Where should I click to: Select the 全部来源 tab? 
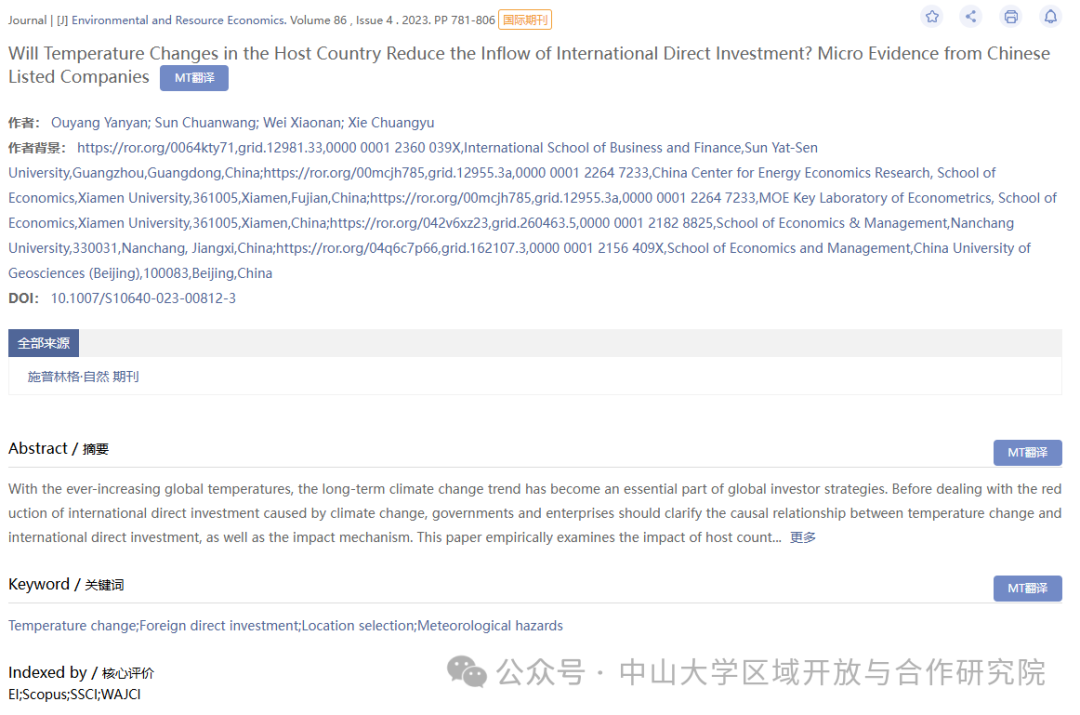pyautogui.click(x=43, y=343)
